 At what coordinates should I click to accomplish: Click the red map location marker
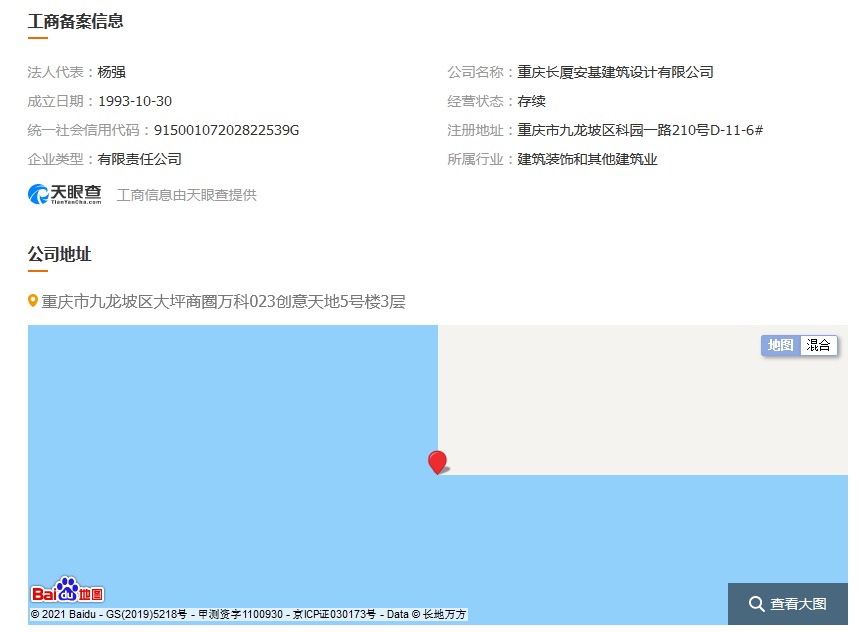(x=438, y=462)
